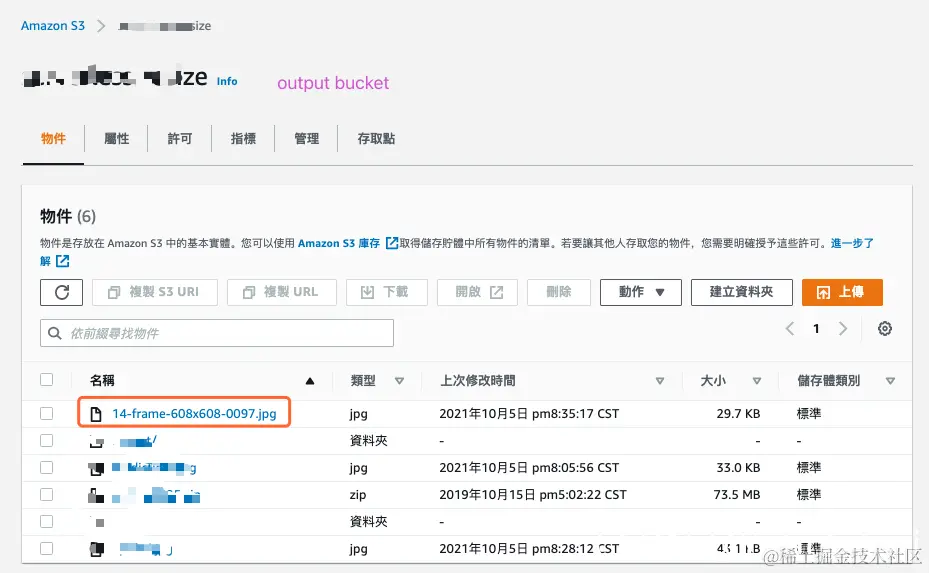
Task: Select all objects checkbox in header
Action: pos(47,380)
